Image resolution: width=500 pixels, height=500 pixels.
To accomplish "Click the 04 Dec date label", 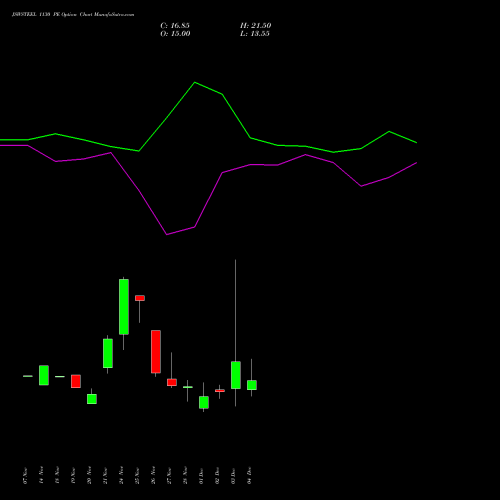I will (249, 476).
